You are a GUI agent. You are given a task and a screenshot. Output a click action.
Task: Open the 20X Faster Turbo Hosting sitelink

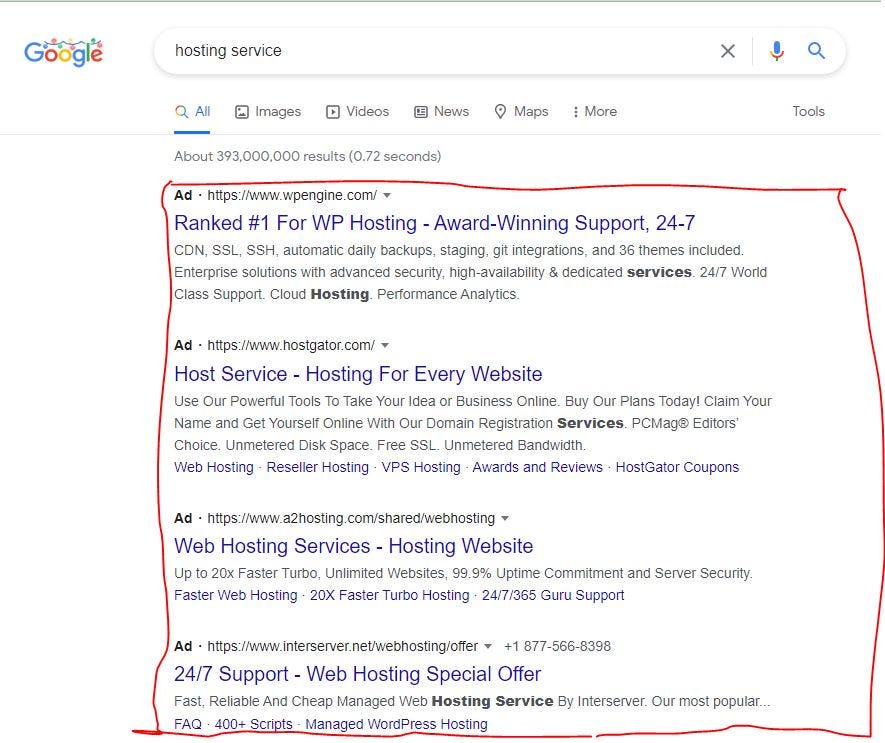[389, 596]
